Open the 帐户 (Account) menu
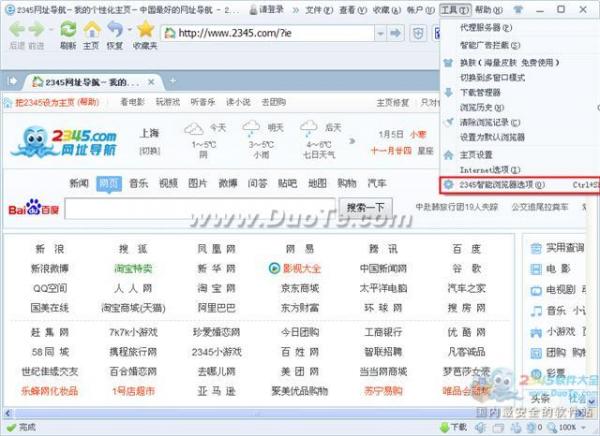 click(x=421, y=10)
